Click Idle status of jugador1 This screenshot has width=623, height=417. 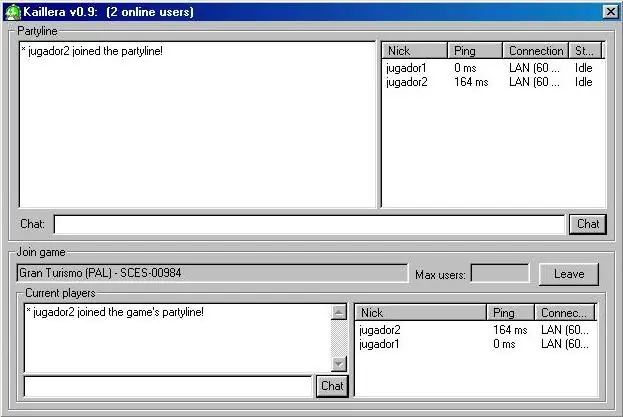[x=584, y=68]
